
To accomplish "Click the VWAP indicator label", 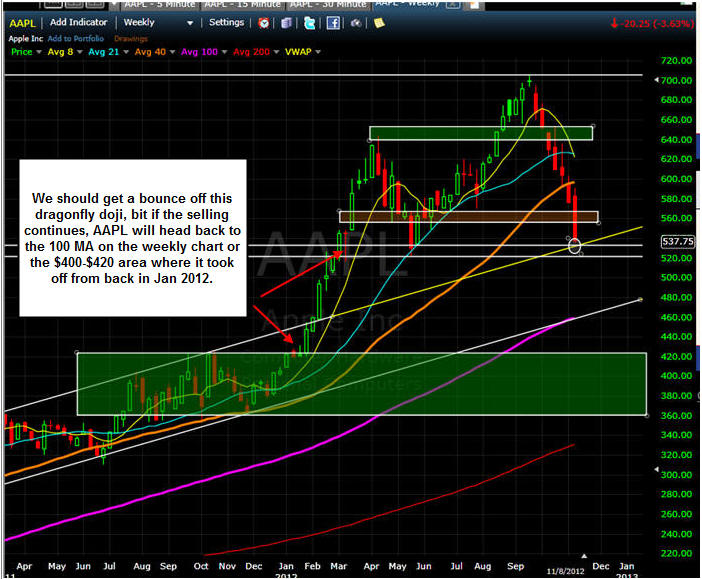I will pyautogui.click(x=298, y=52).
